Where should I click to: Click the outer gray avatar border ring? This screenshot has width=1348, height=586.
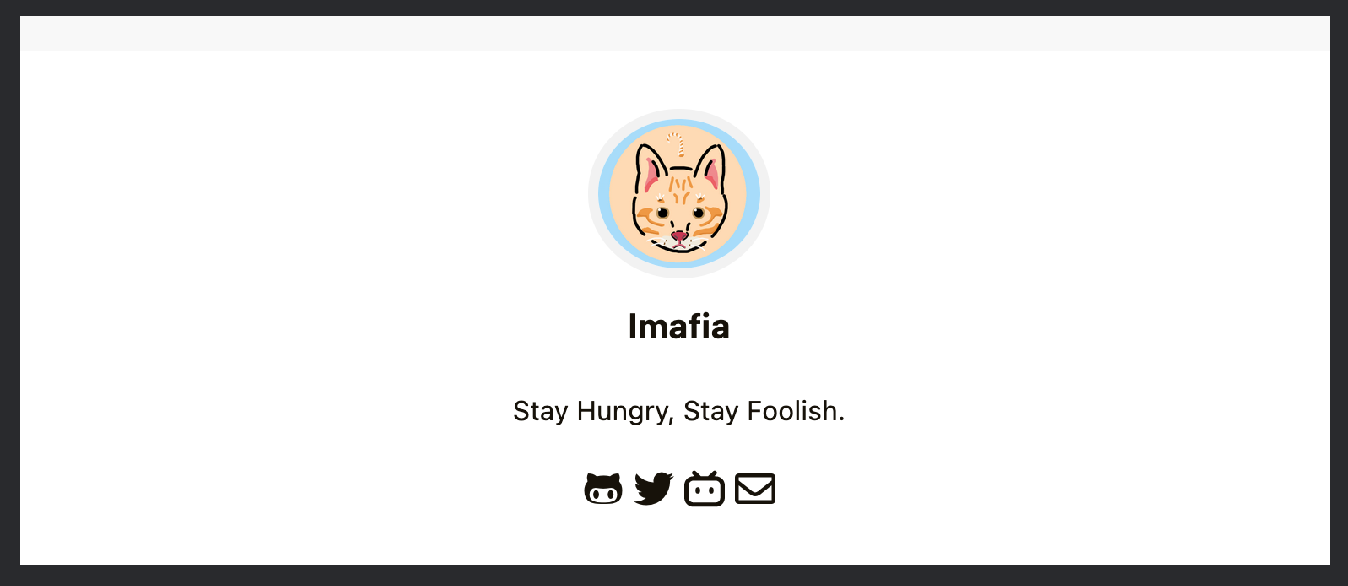592,194
